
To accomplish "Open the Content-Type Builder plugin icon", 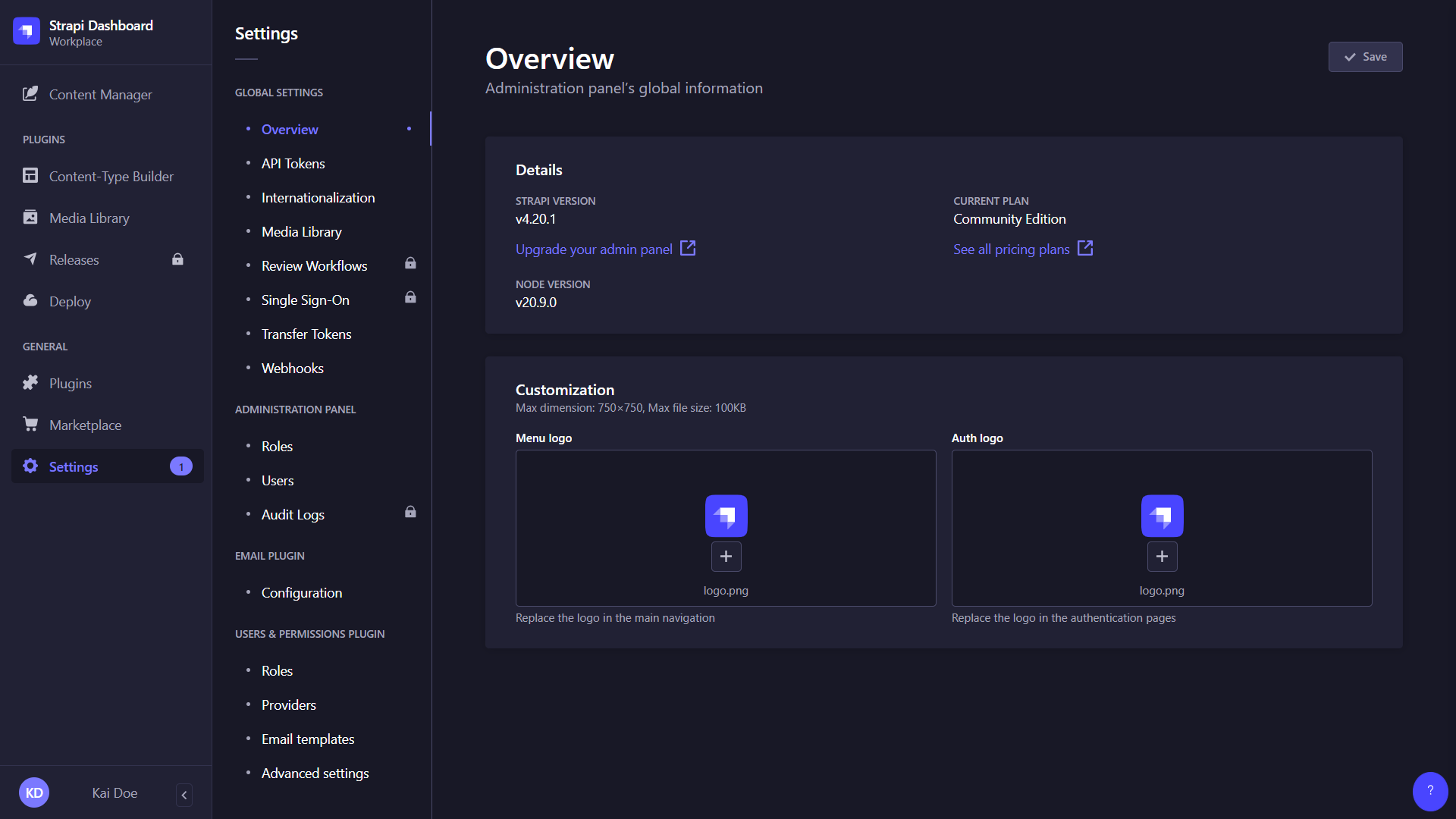I will point(30,175).
